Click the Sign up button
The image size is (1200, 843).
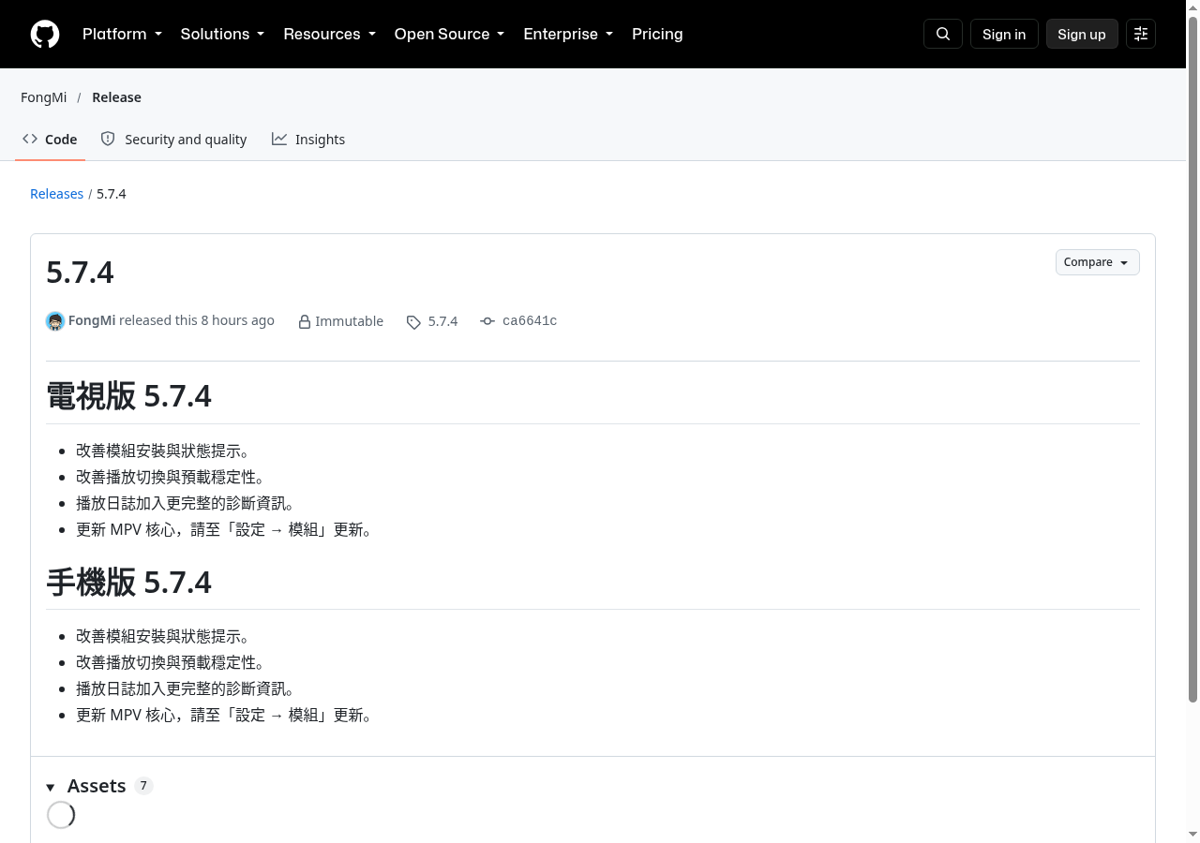click(x=1082, y=34)
